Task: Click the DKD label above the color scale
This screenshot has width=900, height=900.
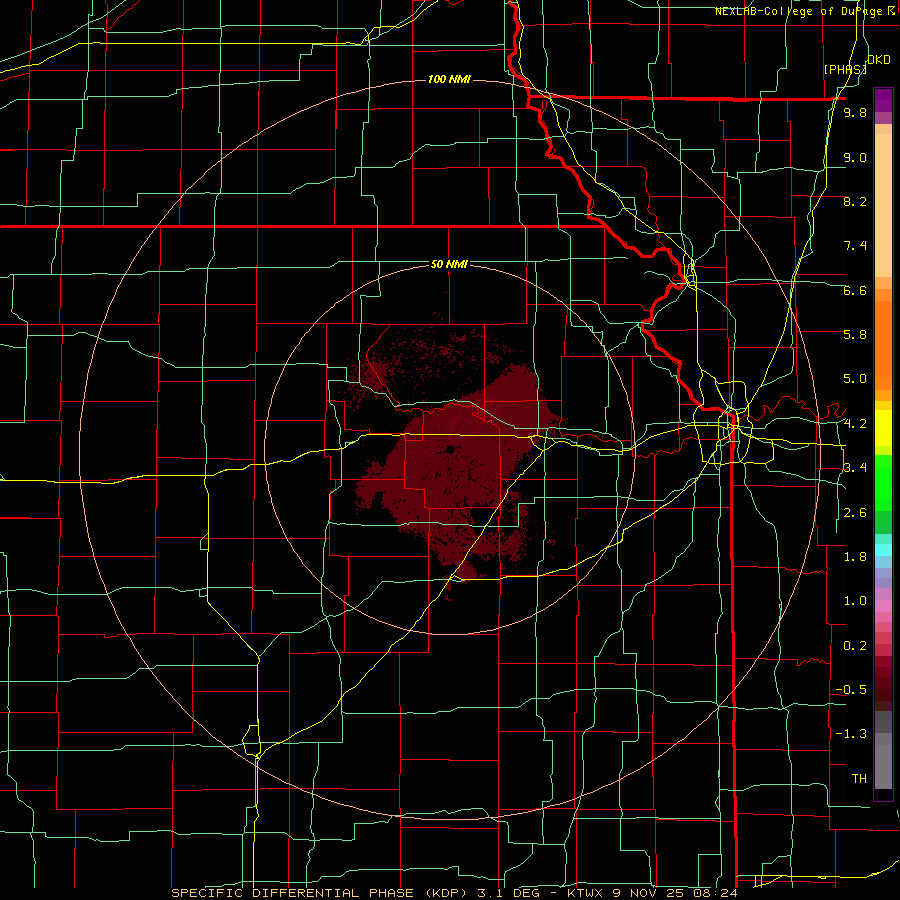Action: pyautogui.click(x=879, y=60)
